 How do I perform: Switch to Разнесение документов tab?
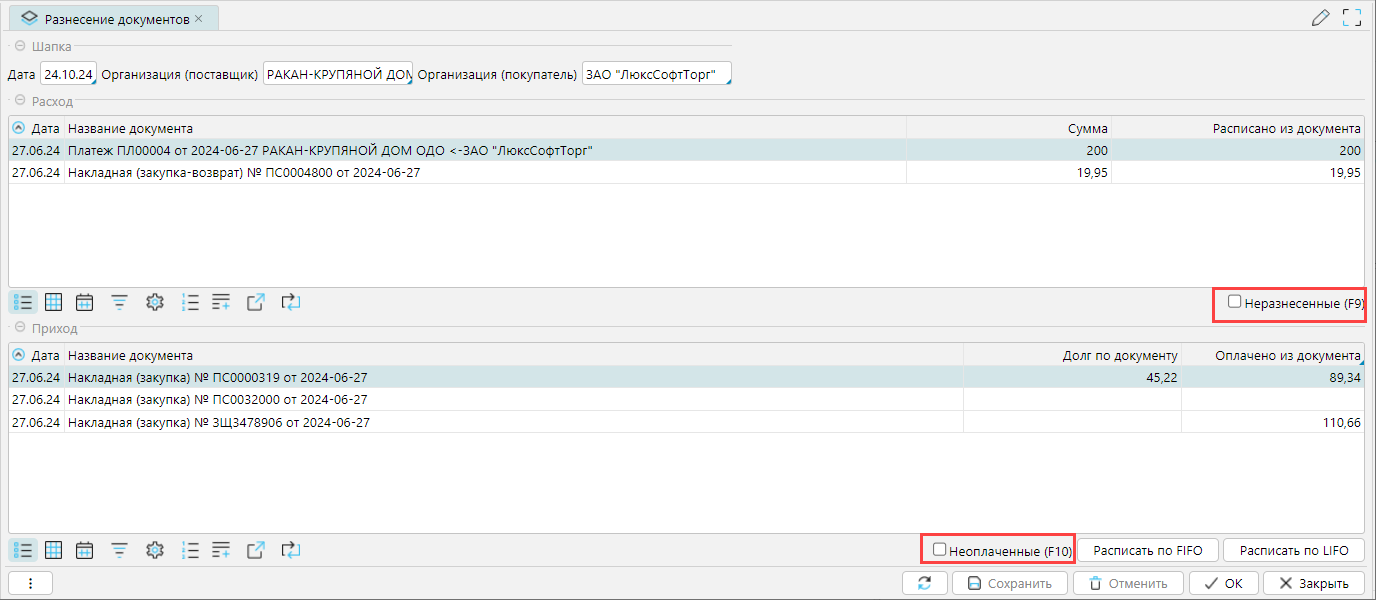(116, 19)
